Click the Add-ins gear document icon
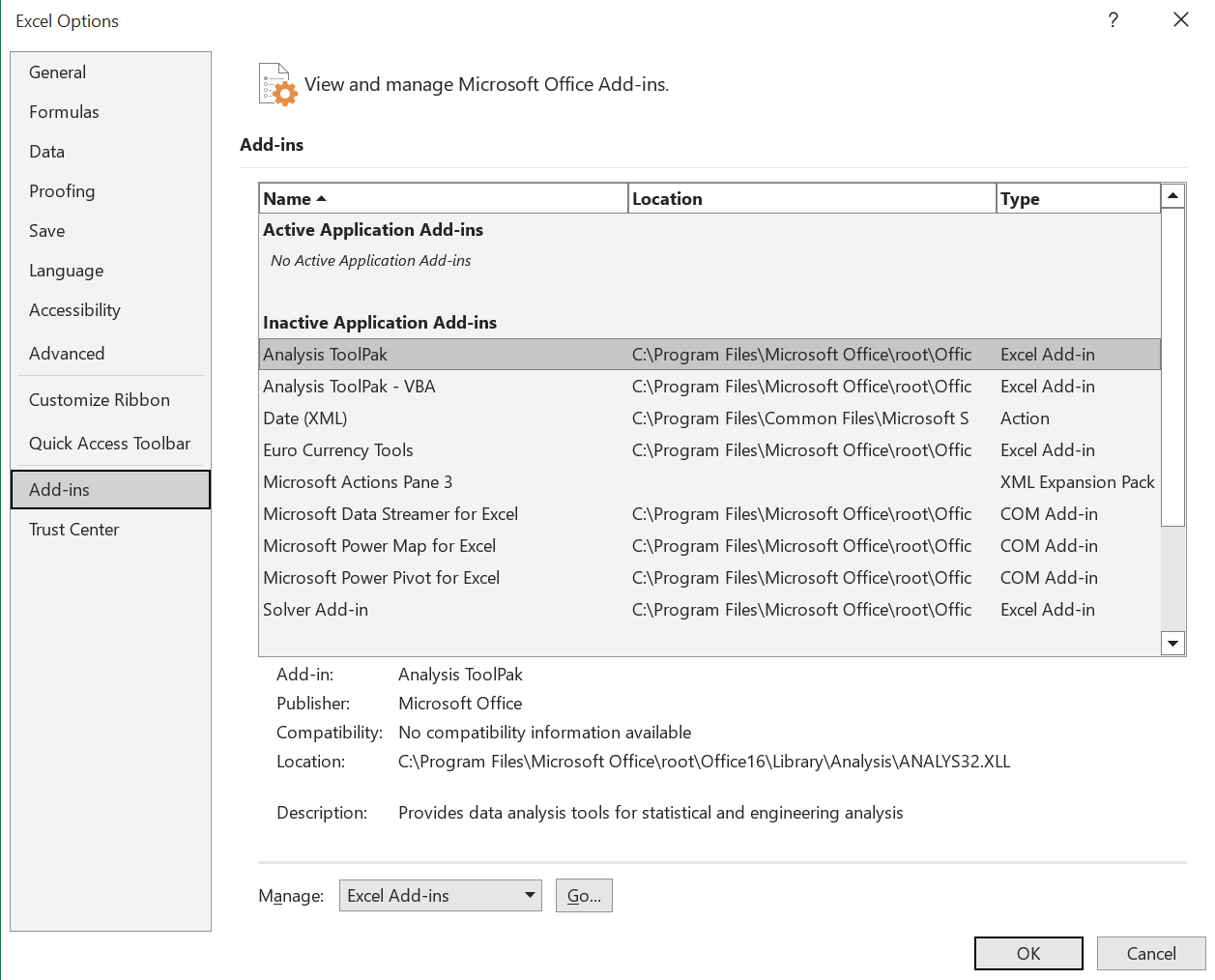Image resolution: width=1215 pixels, height=980 pixels. (x=278, y=84)
